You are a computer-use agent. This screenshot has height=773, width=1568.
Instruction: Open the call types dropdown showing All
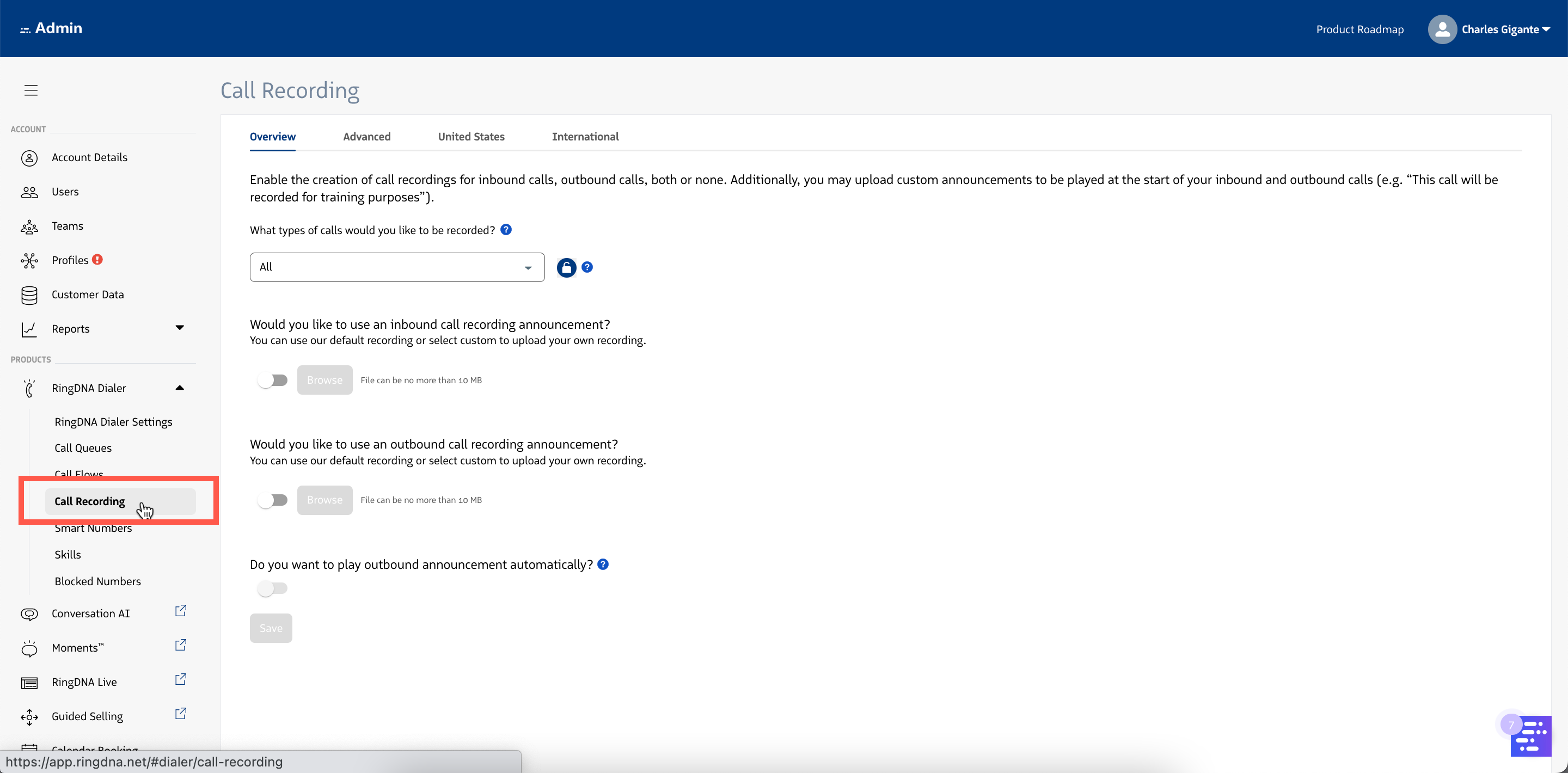coord(397,267)
